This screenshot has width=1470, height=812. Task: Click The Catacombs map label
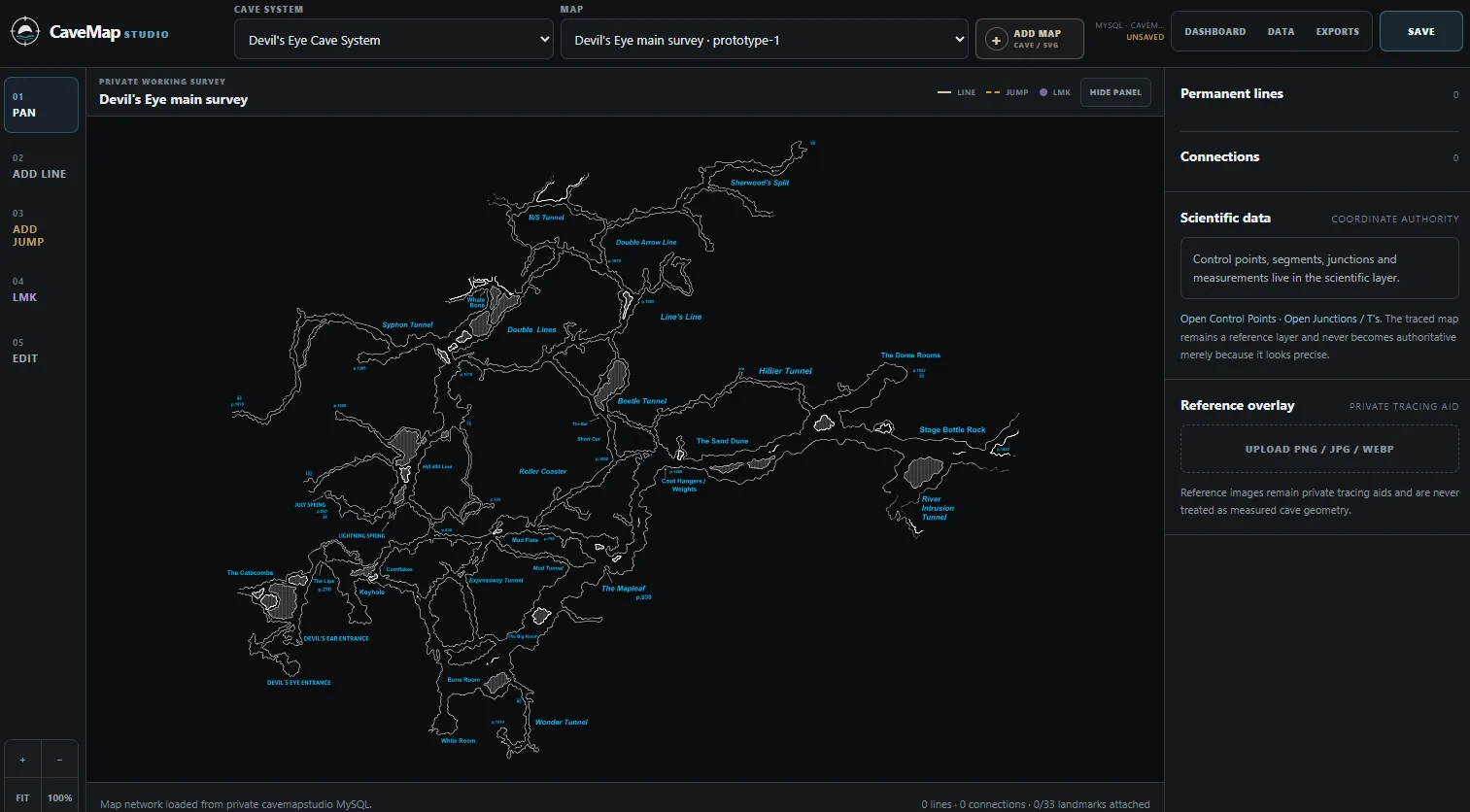click(251, 573)
